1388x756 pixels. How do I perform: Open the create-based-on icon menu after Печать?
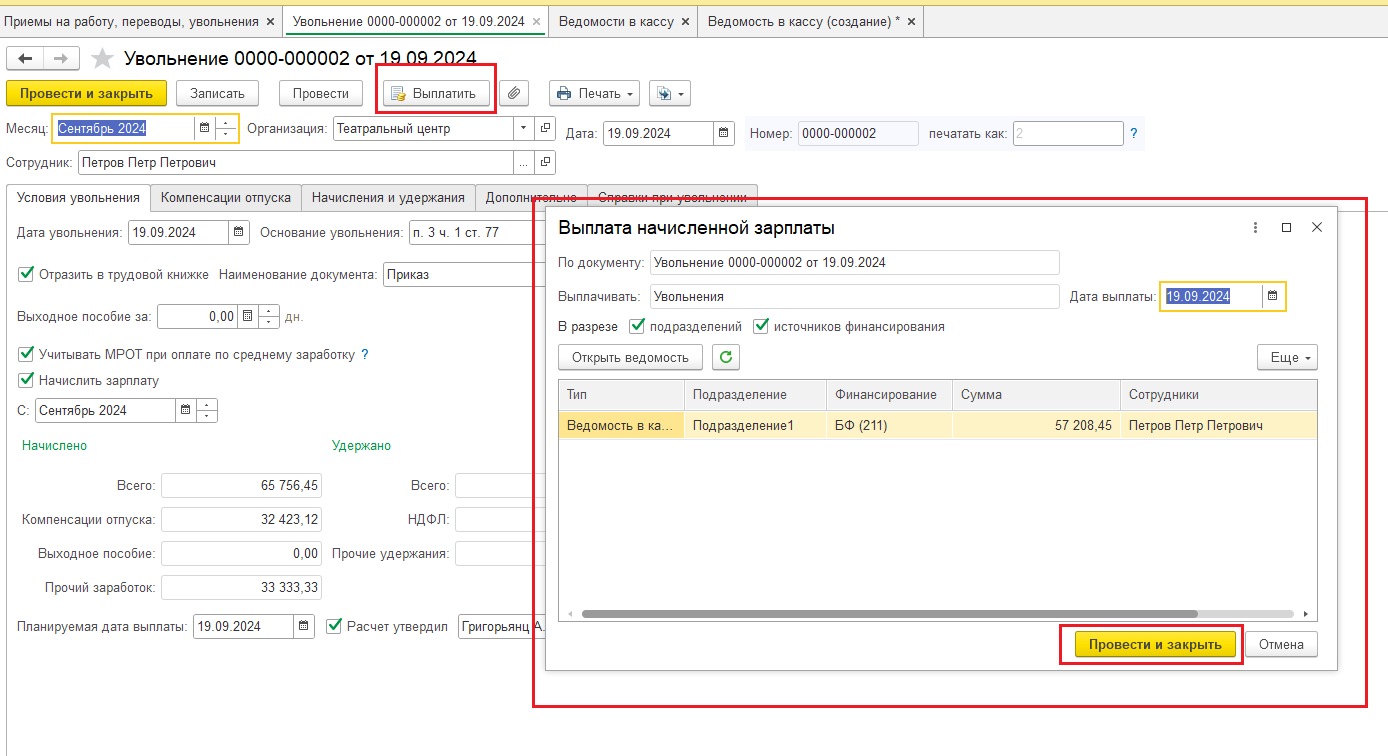point(669,93)
